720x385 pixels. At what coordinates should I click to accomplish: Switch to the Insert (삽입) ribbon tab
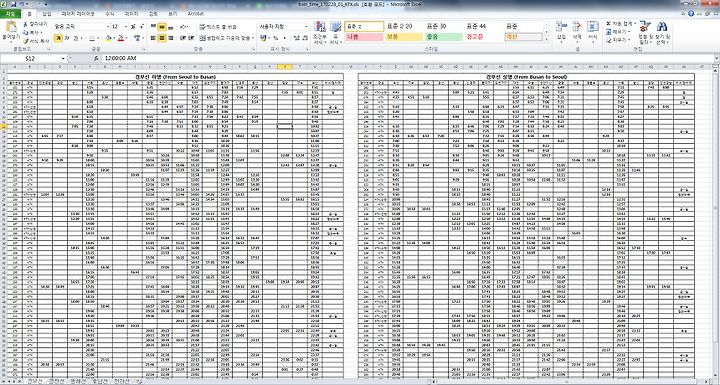[x=47, y=14]
